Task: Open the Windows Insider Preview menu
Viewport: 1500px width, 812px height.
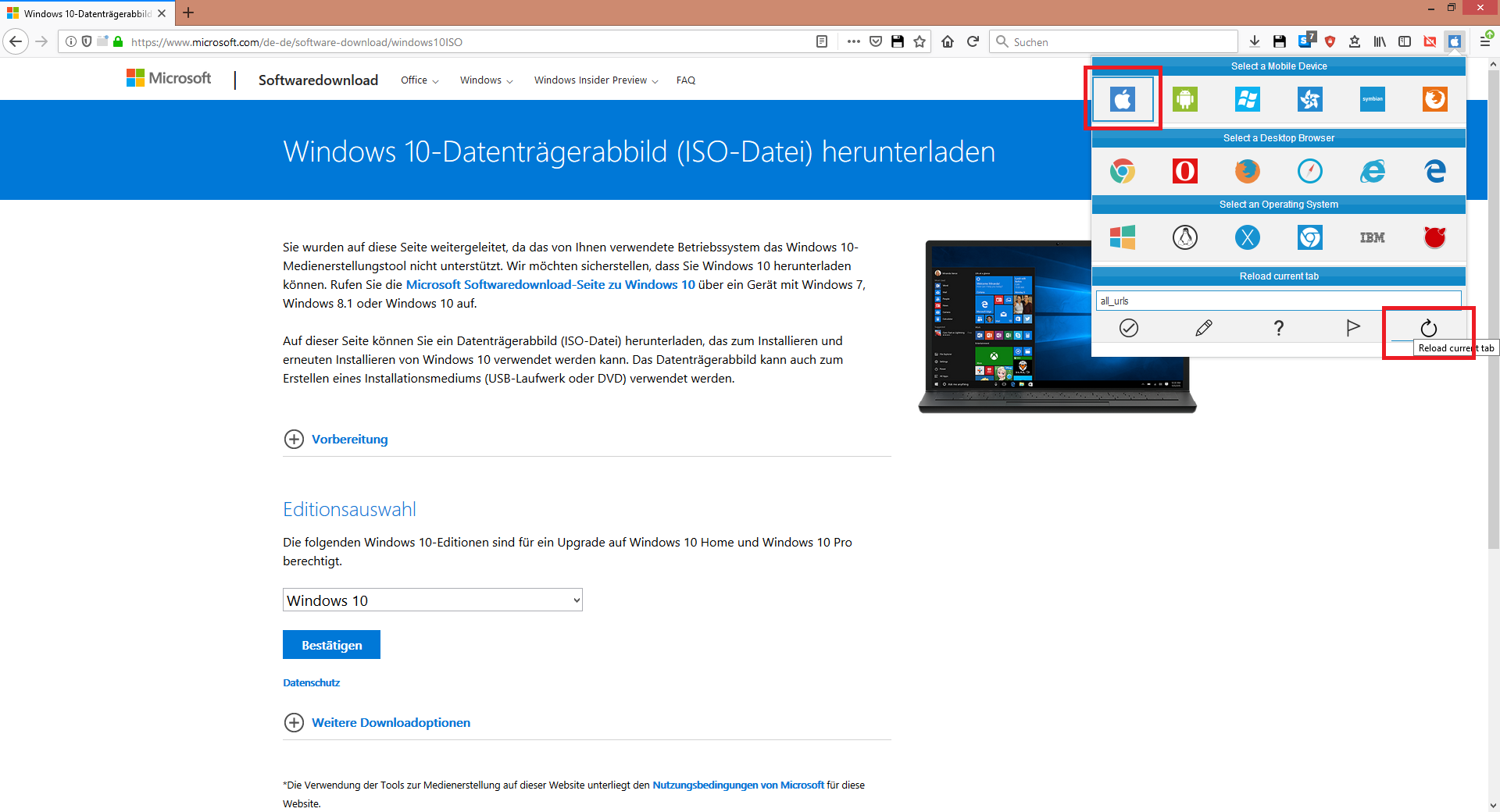Action: (x=596, y=80)
